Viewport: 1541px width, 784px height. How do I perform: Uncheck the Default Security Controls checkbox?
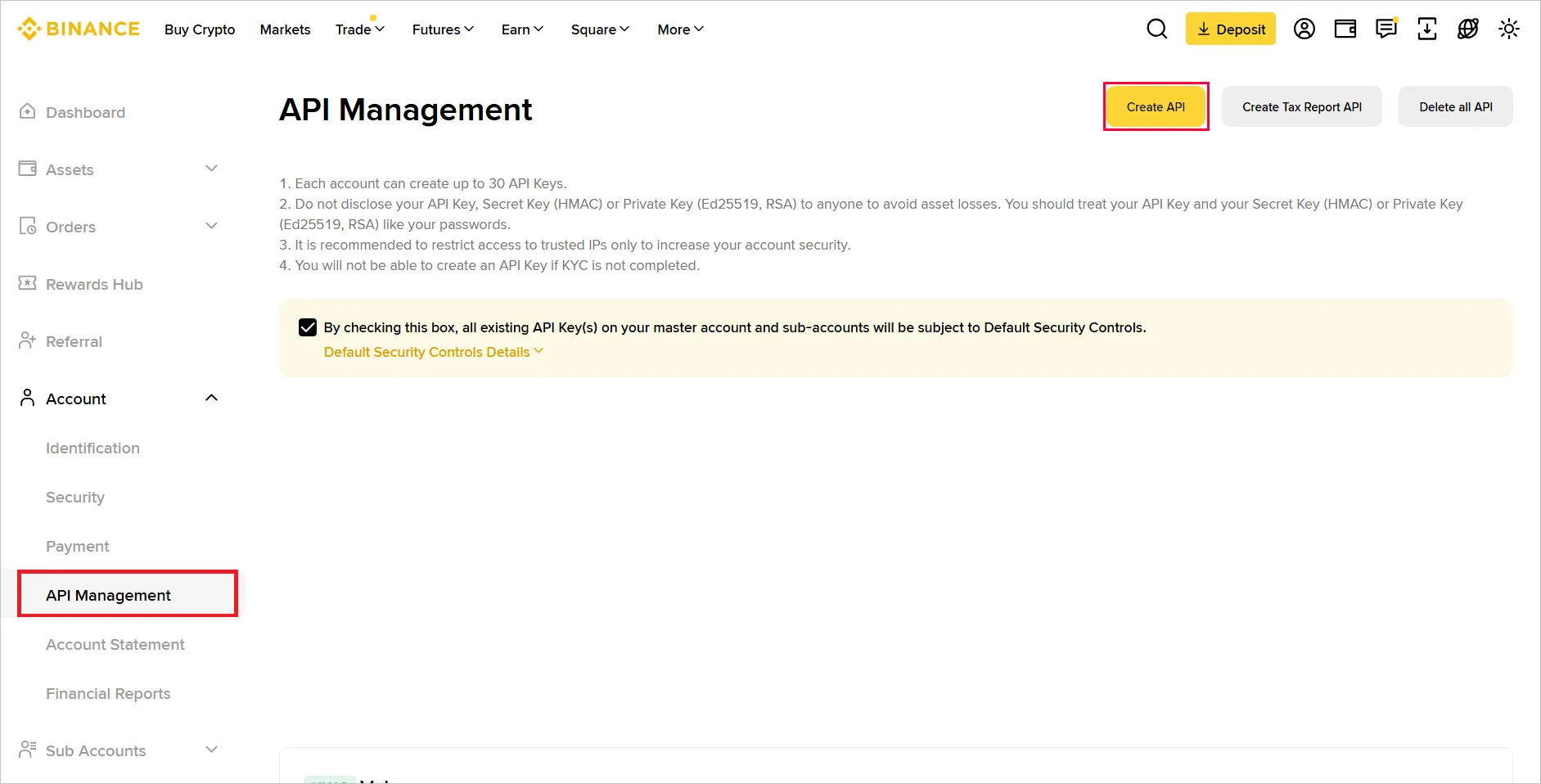tap(307, 327)
